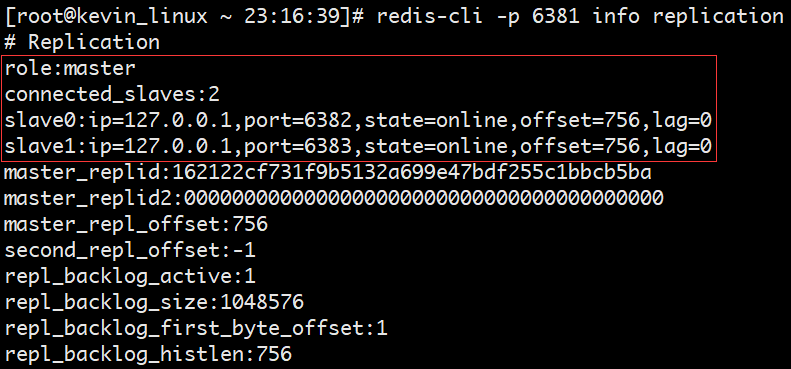Click the repl_backlog_size:1048576 line
The width and height of the screenshot is (791, 369).
[x=154, y=302]
